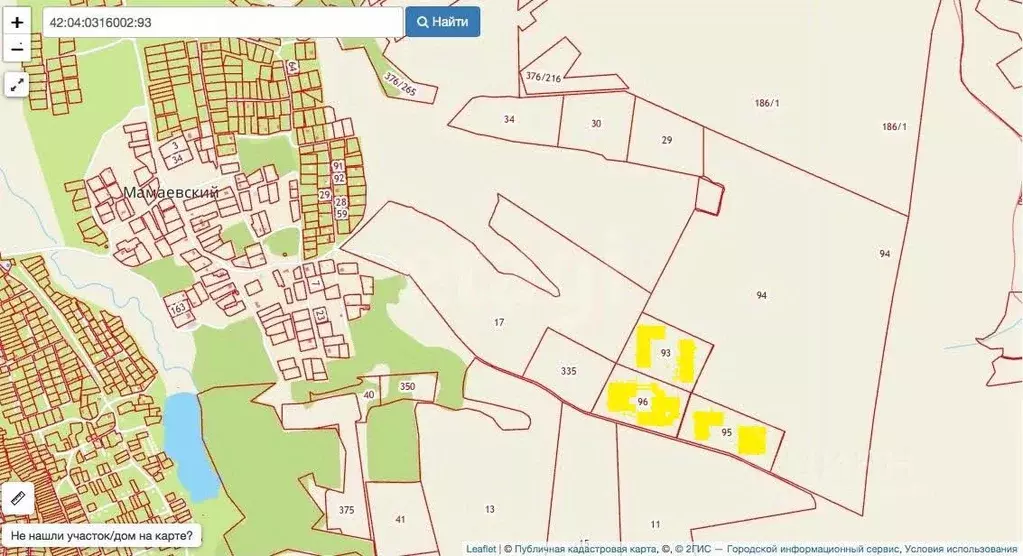Toggle fullscreen map view
The height and width of the screenshot is (556, 1023).
click(x=17, y=85)
